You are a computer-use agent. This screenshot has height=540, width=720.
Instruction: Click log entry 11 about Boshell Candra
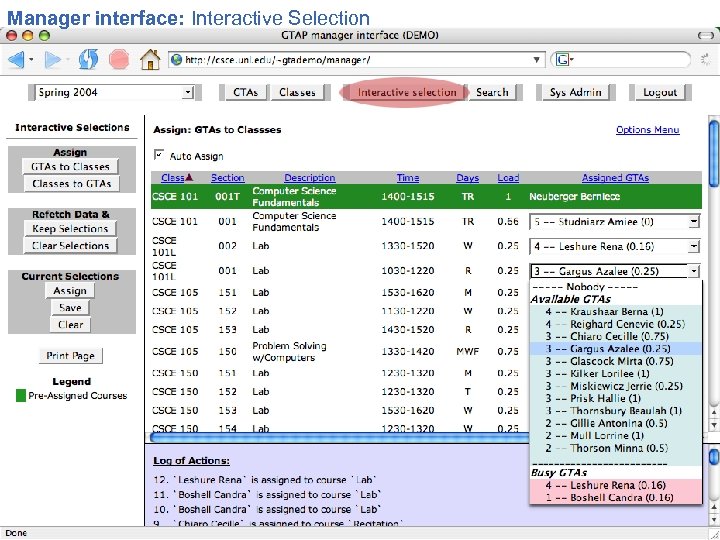(x=265, y=495)
